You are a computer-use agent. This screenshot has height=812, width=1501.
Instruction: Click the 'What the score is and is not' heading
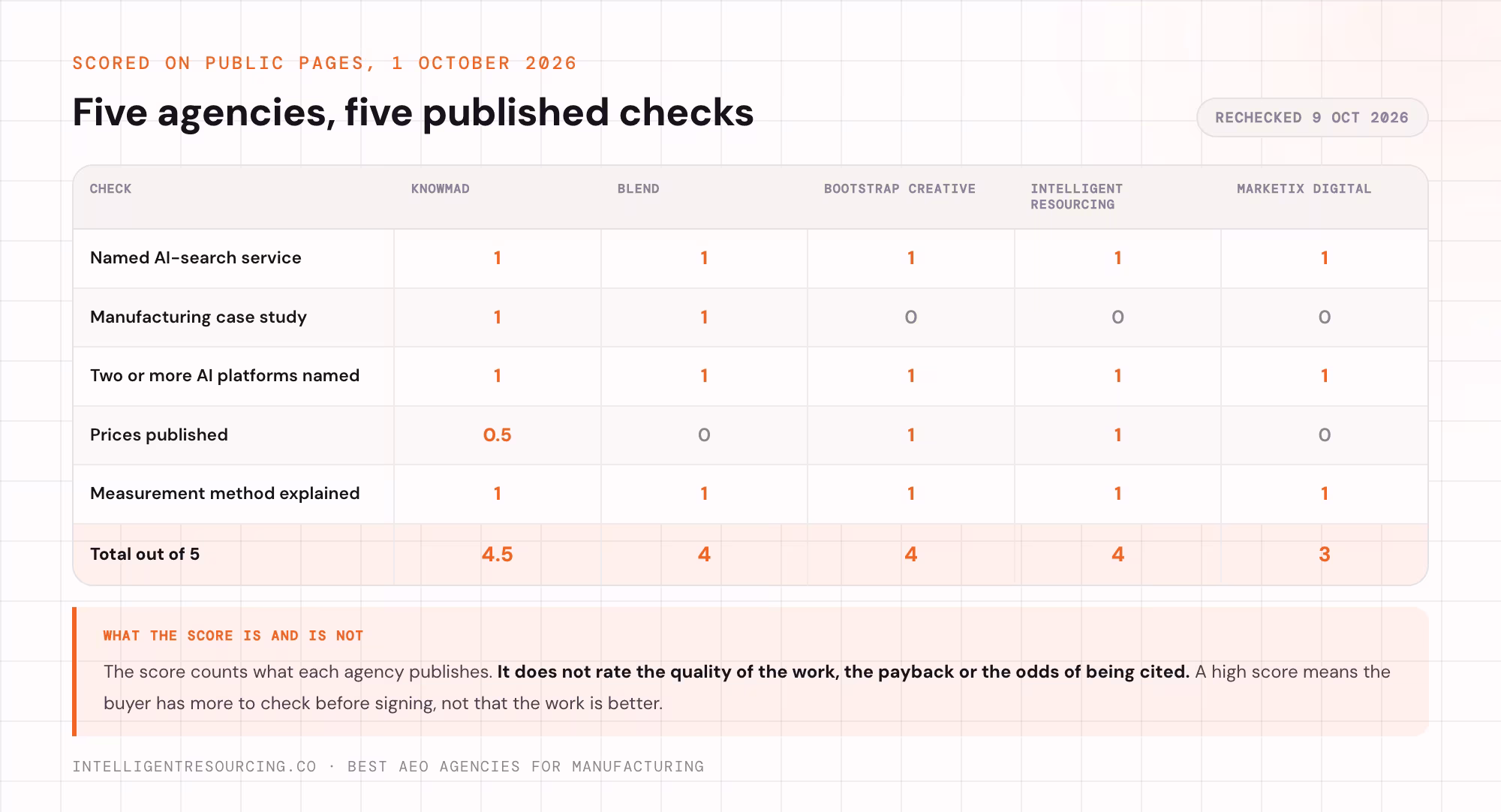pos(233,636)
